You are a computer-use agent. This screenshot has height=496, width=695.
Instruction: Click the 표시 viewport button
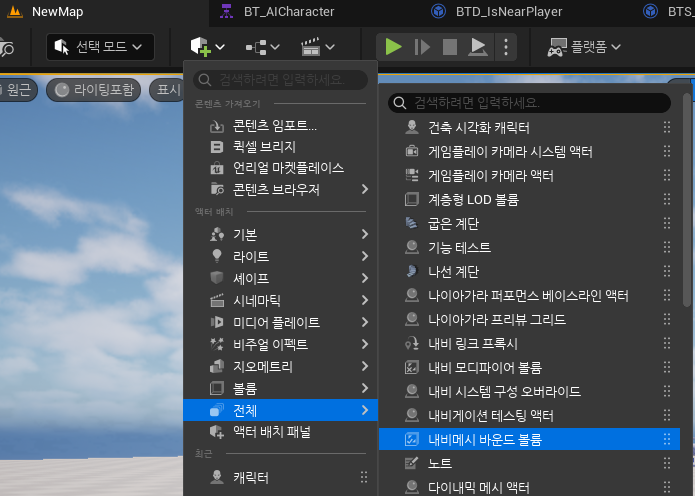167,90
